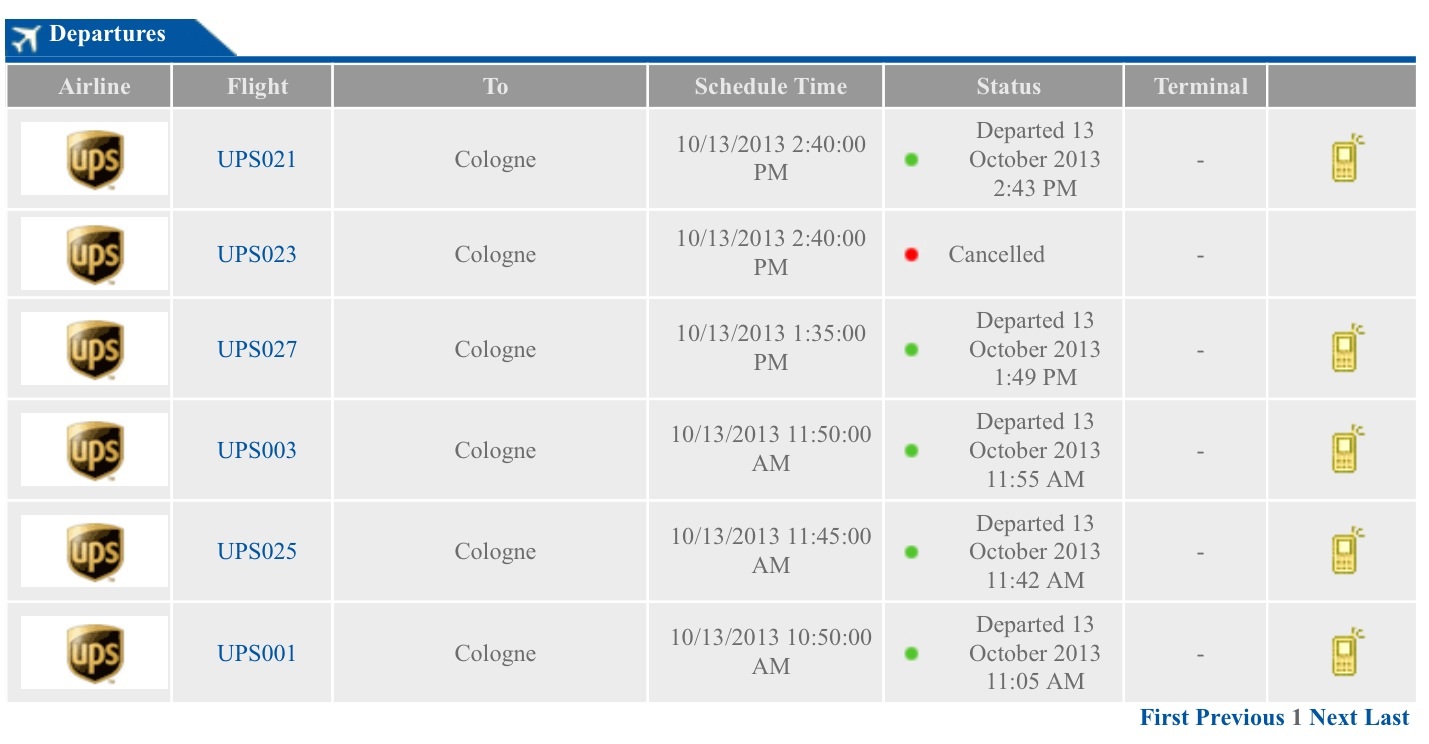Go to the First page link
Image resolution: width=1429 pixels, height=744 pixels.
[1165, 717]
